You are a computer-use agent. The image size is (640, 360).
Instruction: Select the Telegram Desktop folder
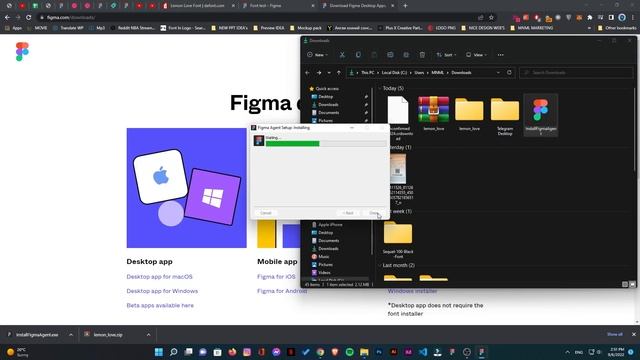(505, 116)
